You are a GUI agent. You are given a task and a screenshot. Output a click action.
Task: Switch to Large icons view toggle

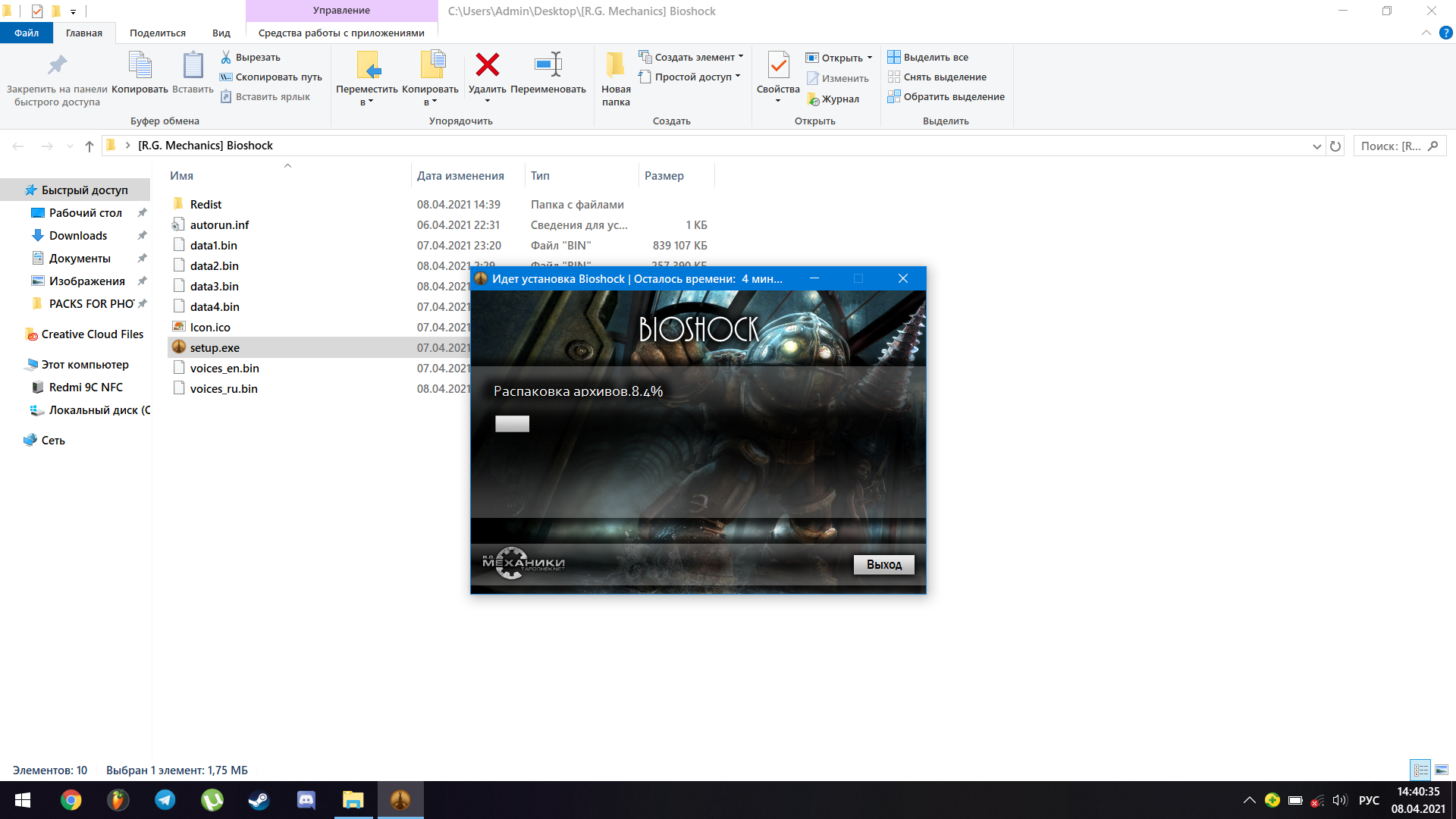tap(1442, 770)
